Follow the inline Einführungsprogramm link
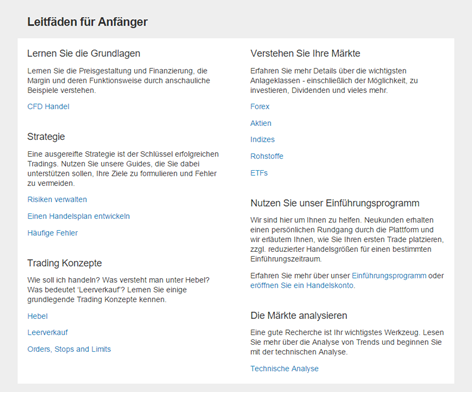 [x=389, y=276]
